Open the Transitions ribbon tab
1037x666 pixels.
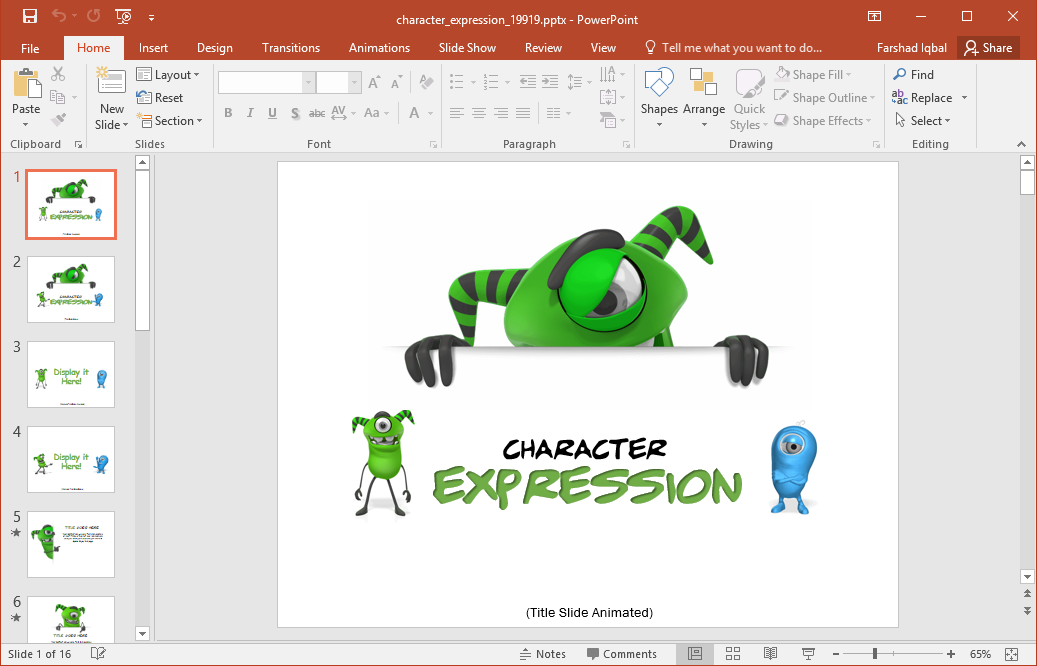[291, 48]
